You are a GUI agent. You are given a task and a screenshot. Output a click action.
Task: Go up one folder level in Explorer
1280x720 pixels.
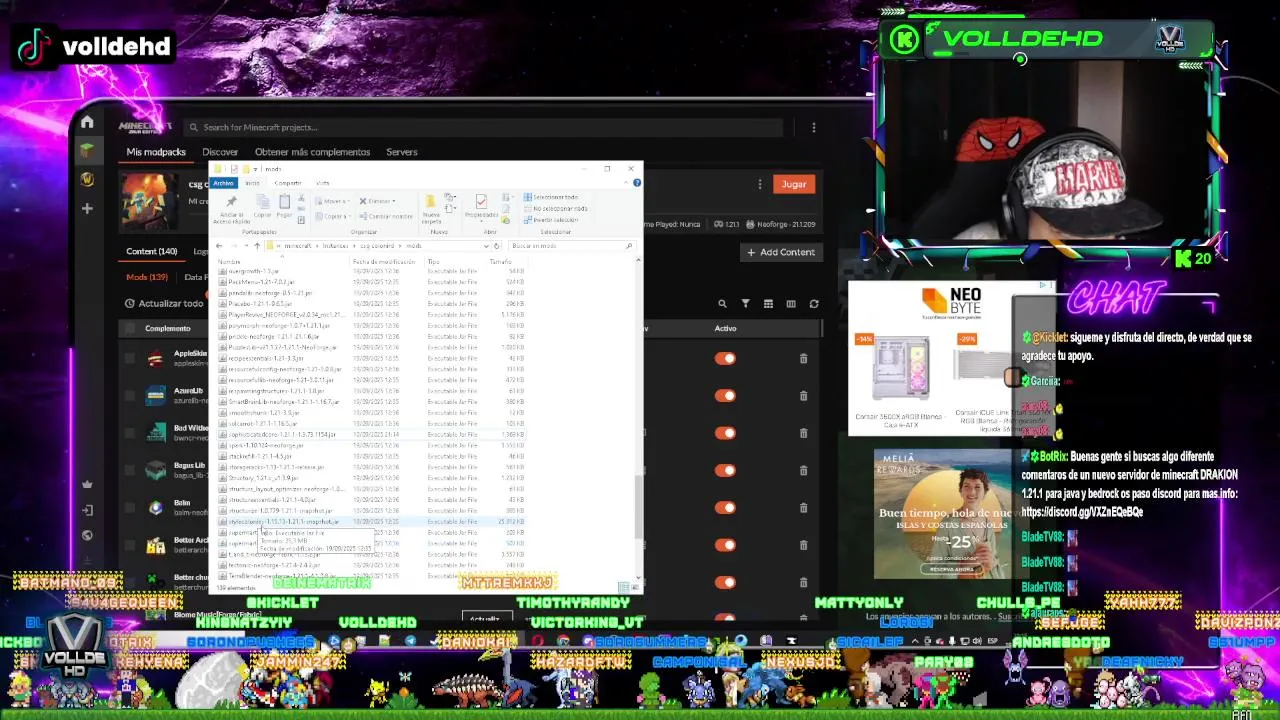[x=257, y=246]
